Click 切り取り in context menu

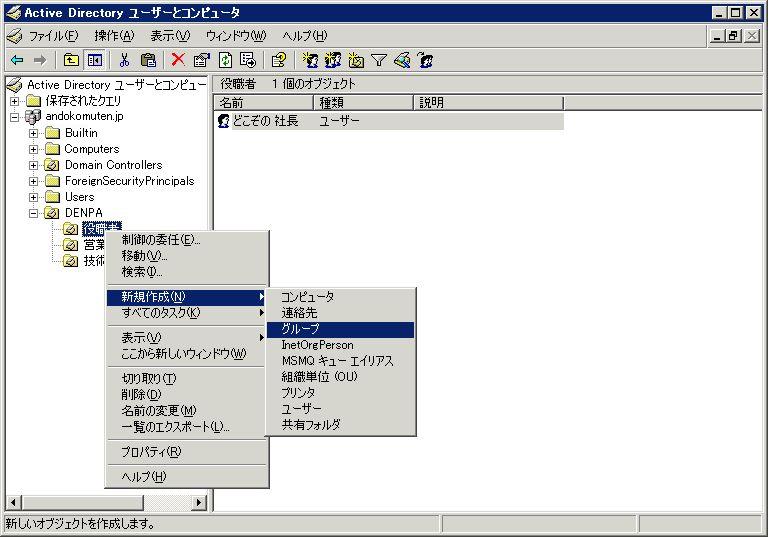[187, 379]
